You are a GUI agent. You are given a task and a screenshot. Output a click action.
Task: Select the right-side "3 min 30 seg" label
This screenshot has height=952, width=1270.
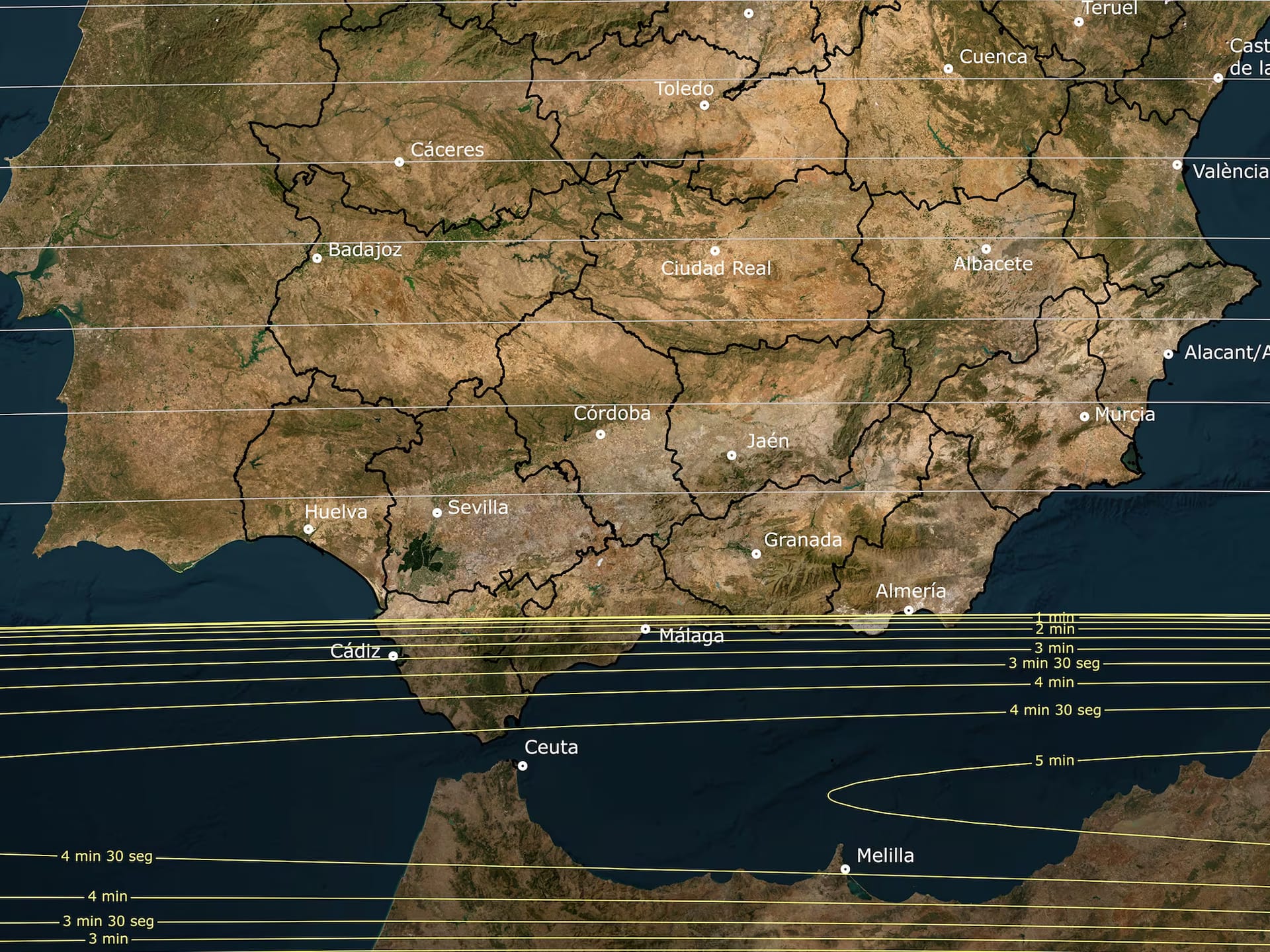1054,663
